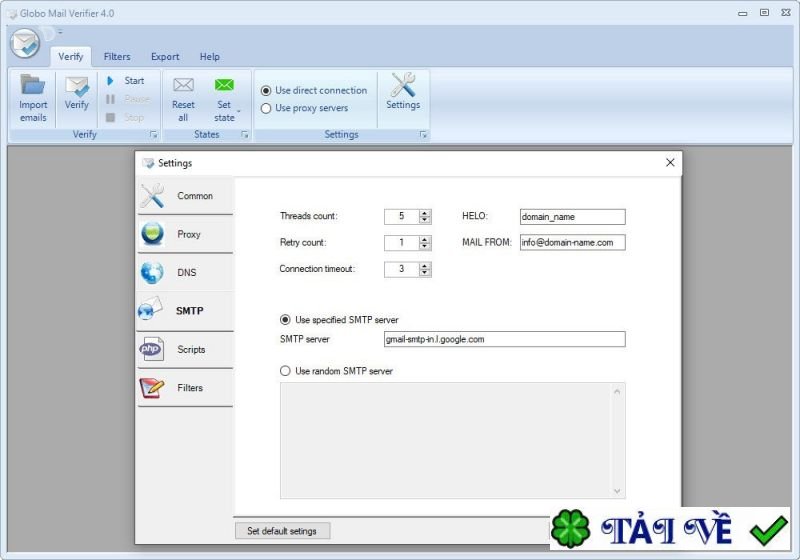The height and width of the screenshot is (560, 800).
Task: Click the Import emails label
Action: click(x=33, y=111)
